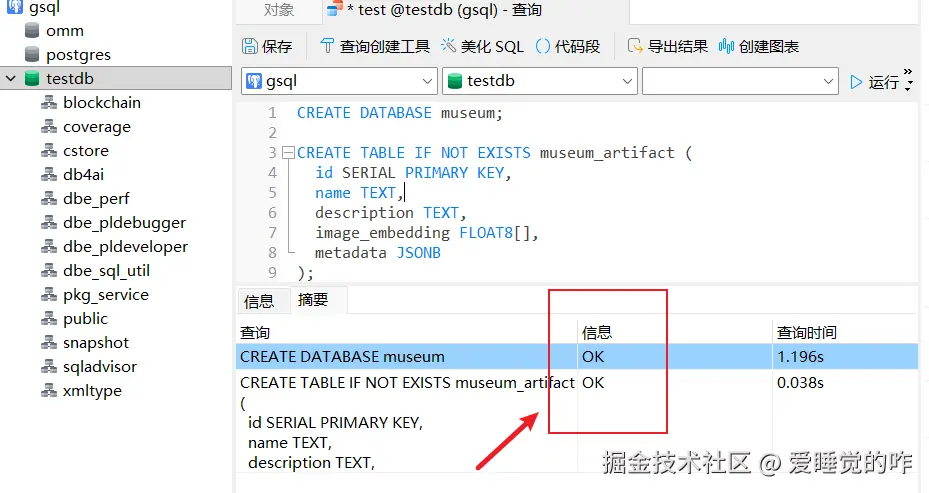Viewport: 929px width, 493px height.
Task: Collapse the CREATE TABLE code fold on line 3
Action: pos(289,153)
